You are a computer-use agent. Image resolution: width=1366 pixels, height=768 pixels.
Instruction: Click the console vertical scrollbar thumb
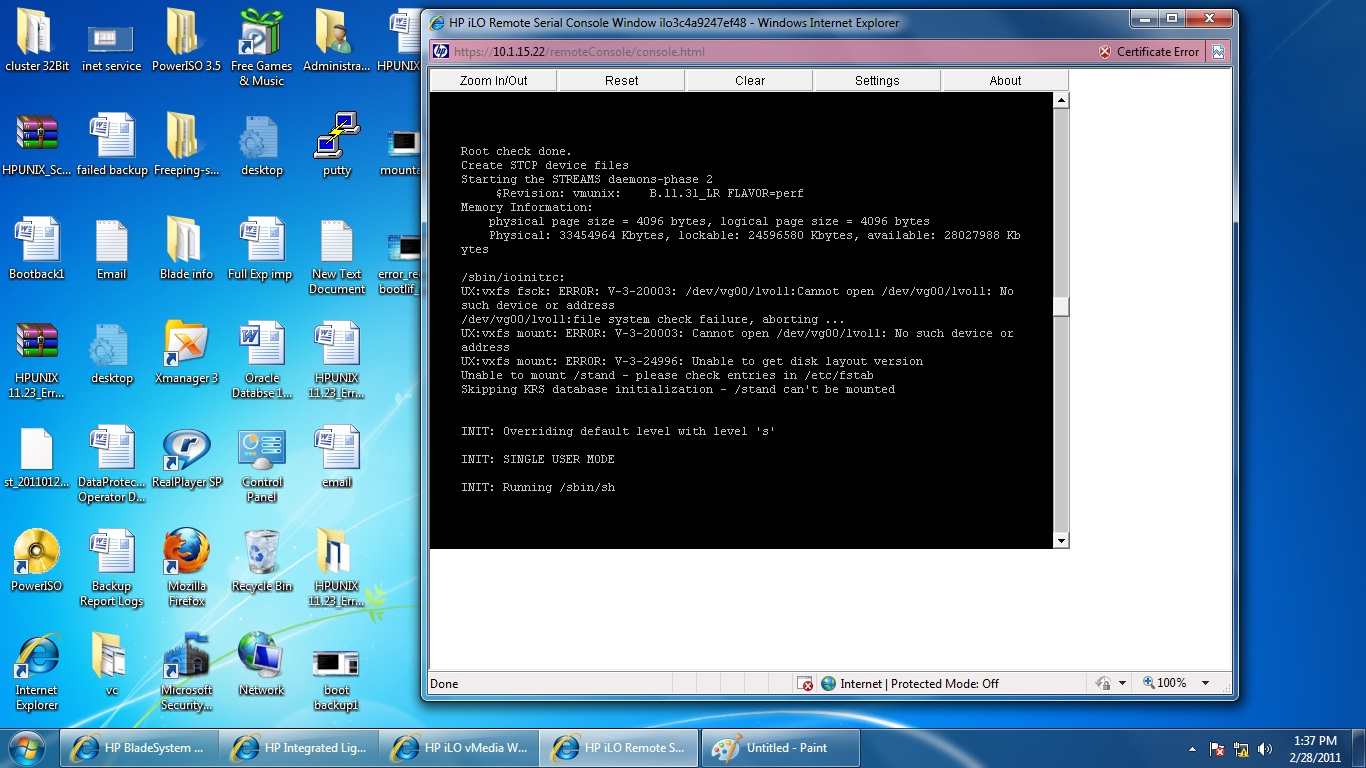click(x=1061, y=307)
